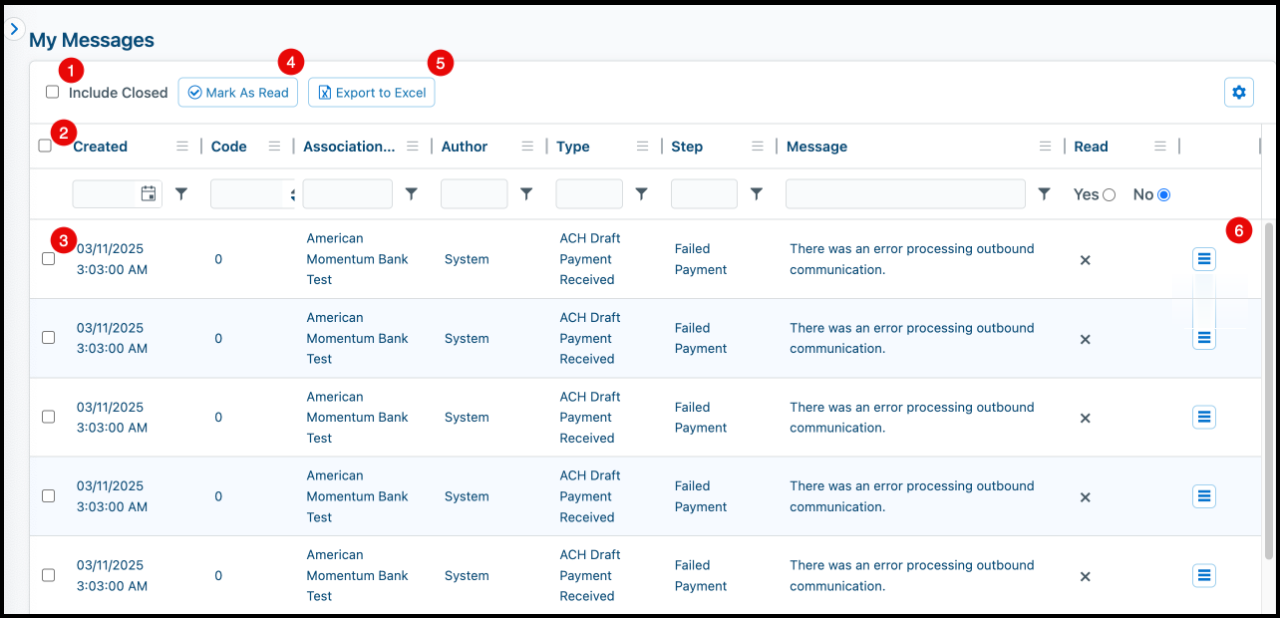Sort by the Type column header
Screen dimensions: 1280x618
(x=573, y=146)
